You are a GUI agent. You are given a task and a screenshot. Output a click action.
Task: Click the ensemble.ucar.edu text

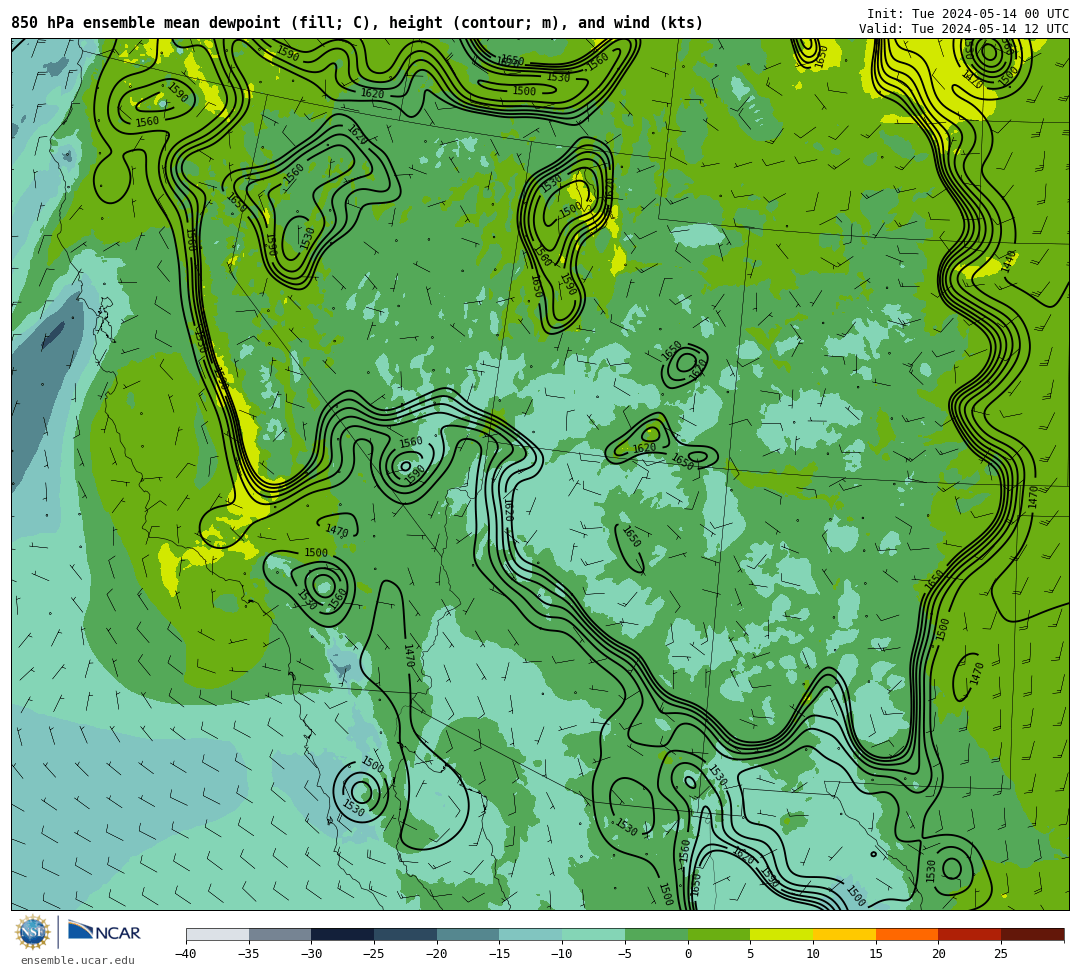(x=77, y=960)
